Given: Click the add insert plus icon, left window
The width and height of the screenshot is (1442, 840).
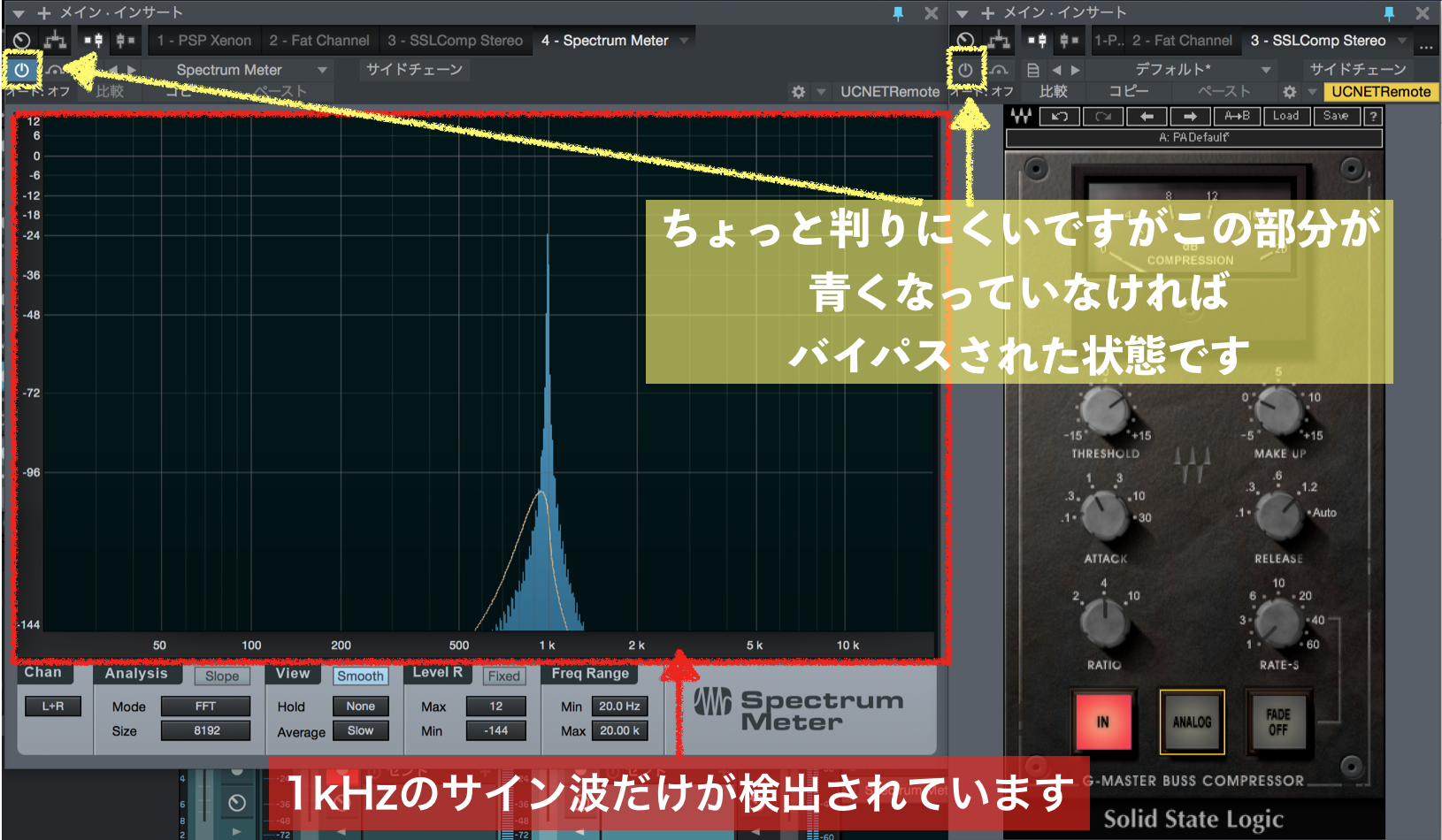Looking at the screenshot, I should [43, 13].
